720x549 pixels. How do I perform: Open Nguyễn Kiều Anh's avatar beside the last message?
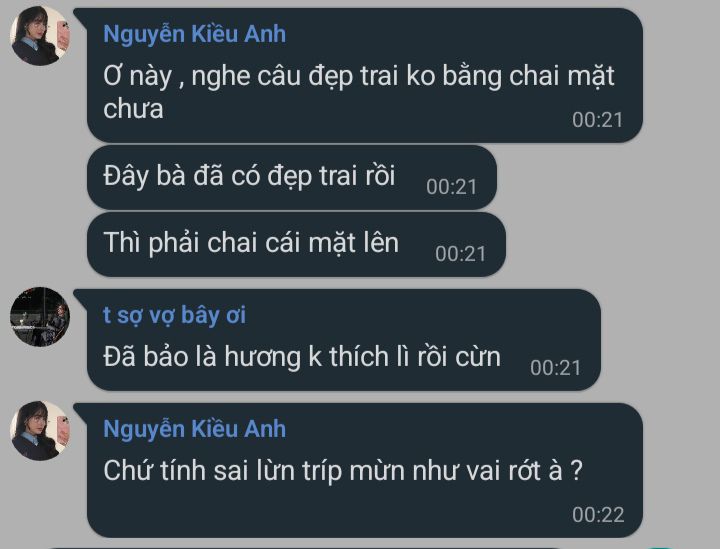click(40, 431)
